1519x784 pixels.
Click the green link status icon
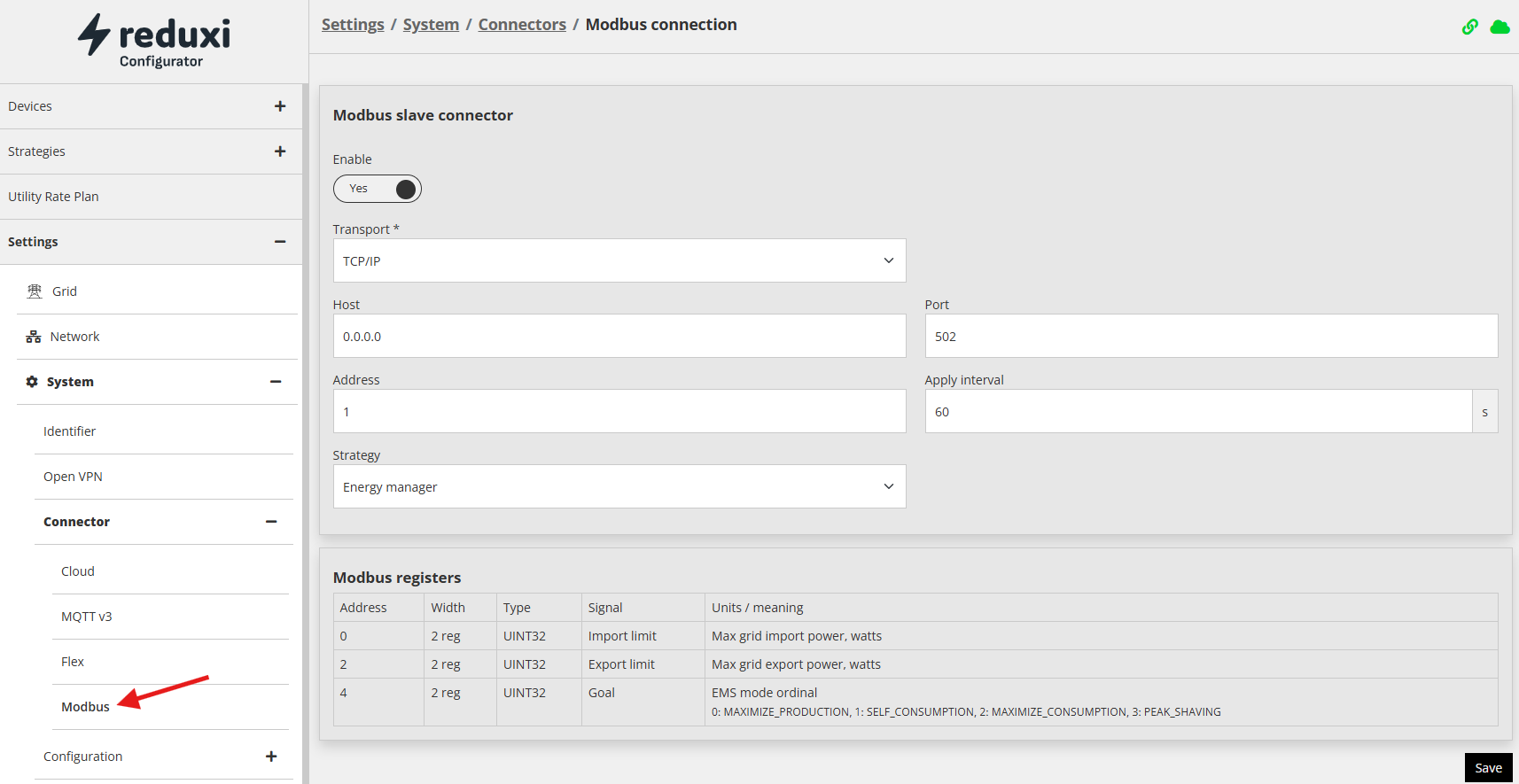pyautogui.click(x=1470, y=27)
